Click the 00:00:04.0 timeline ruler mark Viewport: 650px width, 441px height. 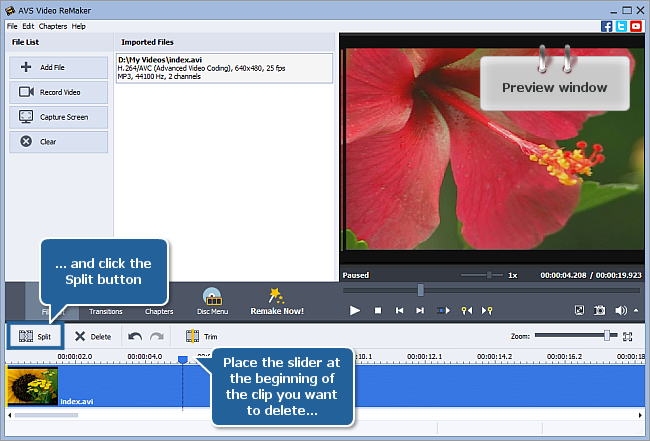pos(145,356)
